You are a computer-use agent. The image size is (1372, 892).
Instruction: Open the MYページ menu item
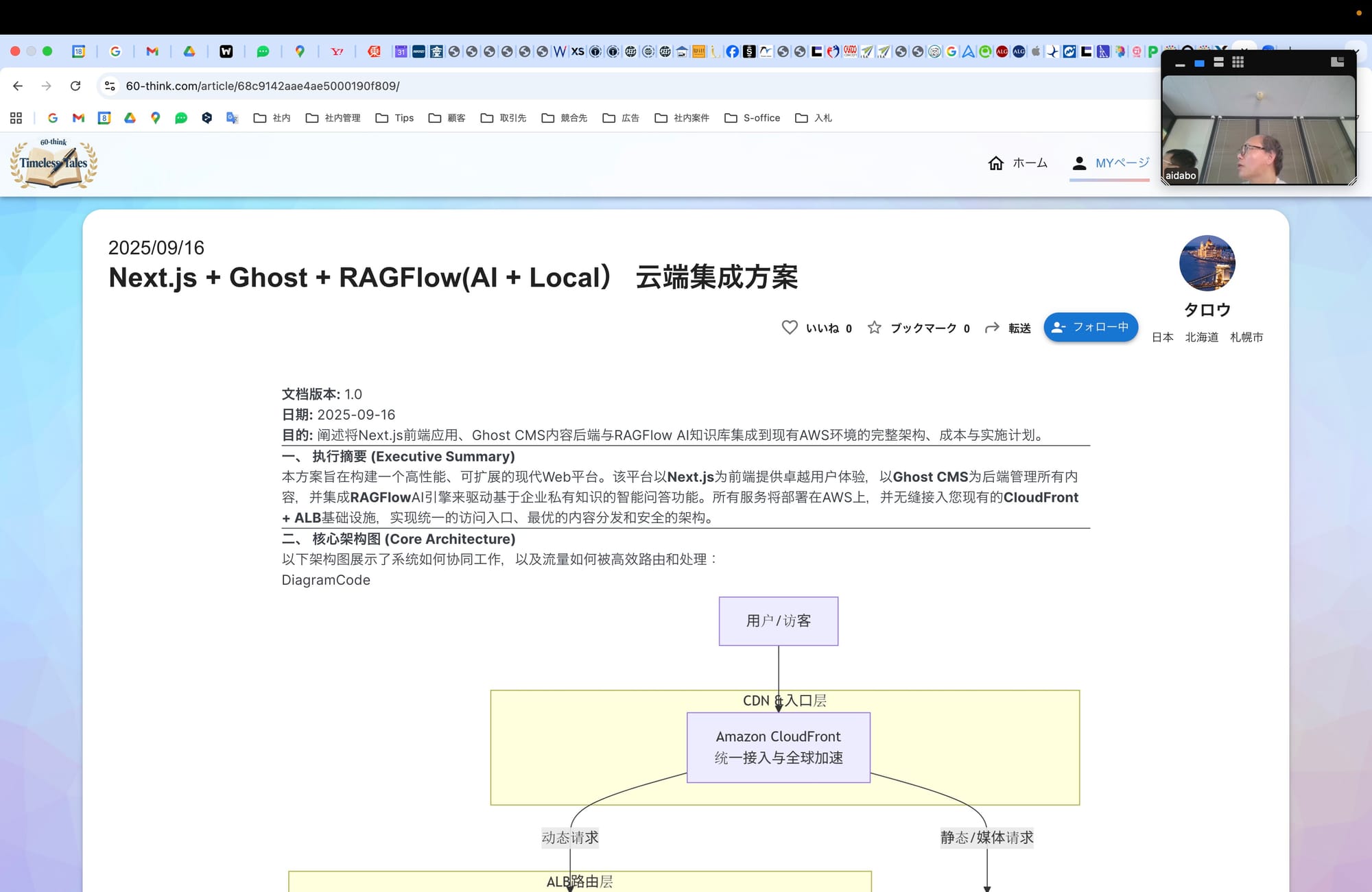(1111, 163)
